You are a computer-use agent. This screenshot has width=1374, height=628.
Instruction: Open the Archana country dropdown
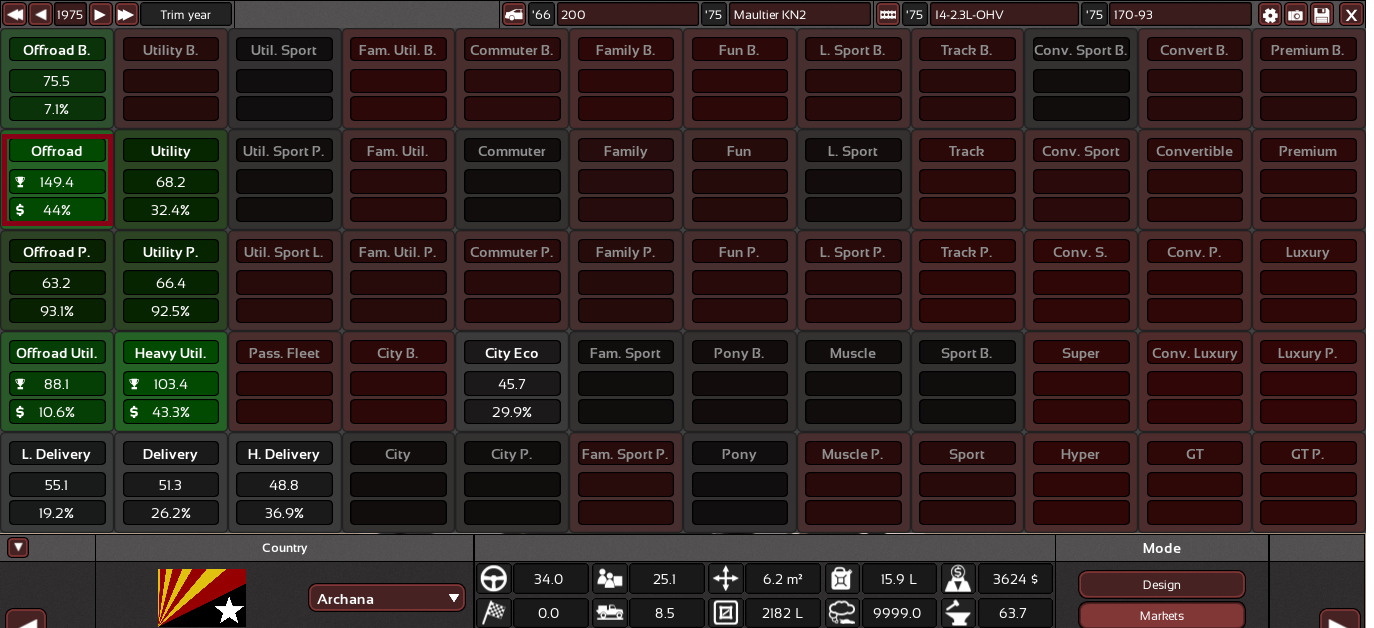pyautogui.click(x=386, y=599)
